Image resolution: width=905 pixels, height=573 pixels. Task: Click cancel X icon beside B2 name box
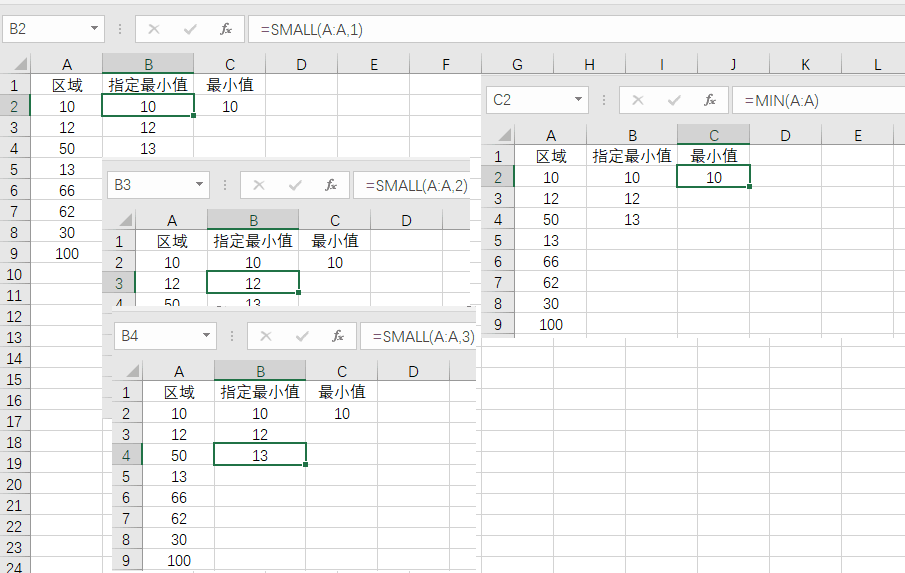pyautogui.click(x=154, y=29)
